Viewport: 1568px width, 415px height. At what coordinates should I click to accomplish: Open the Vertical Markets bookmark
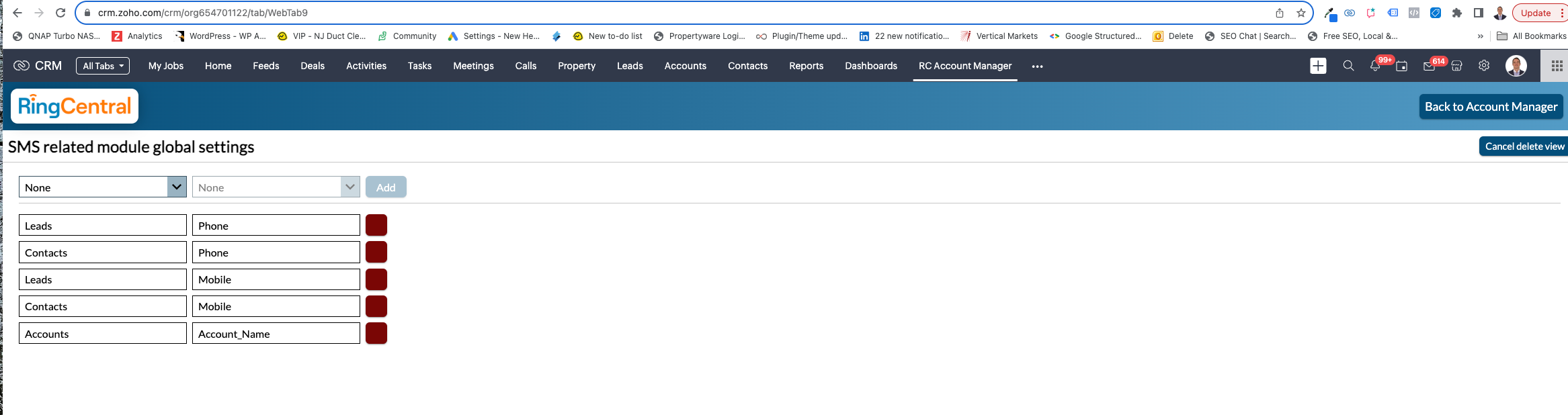pyautogui.click(x=999, y=36)
